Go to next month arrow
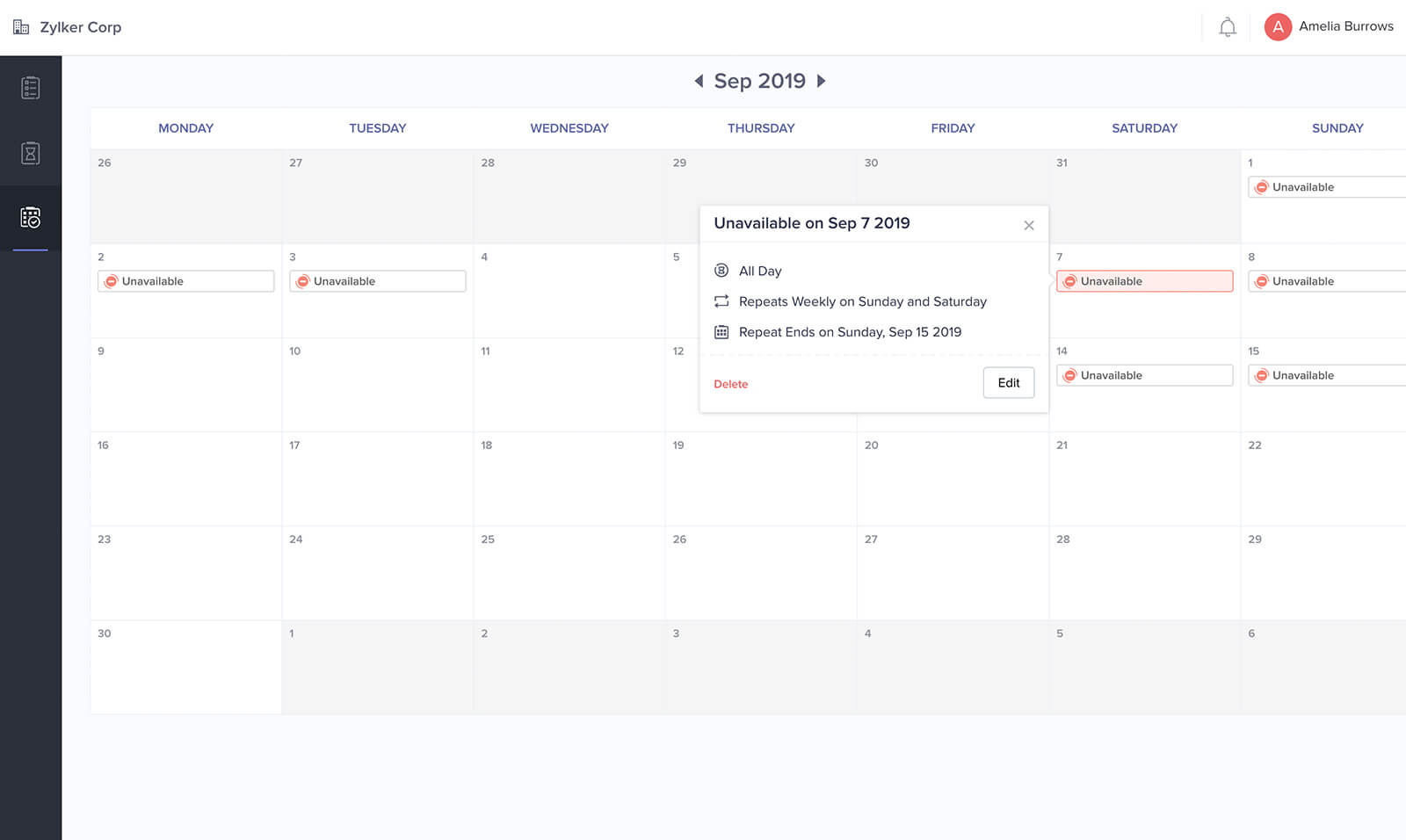The width and height of the screenshot is (1406, 840). [x=822, y=81]
